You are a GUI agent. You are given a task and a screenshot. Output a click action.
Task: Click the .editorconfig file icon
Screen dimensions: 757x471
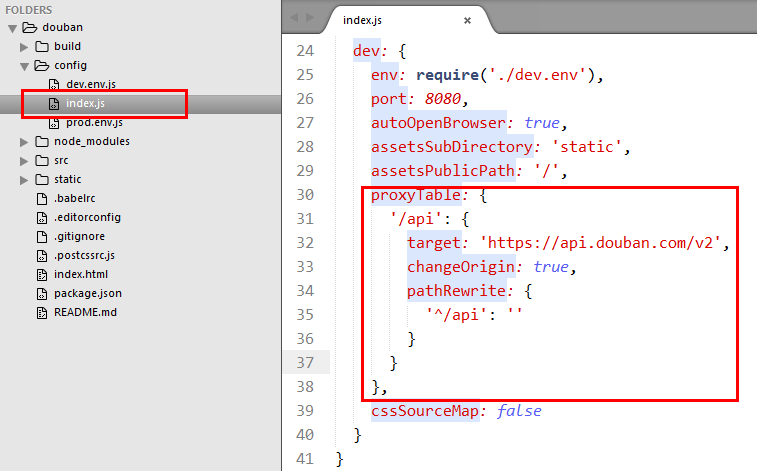pos(42,218)
